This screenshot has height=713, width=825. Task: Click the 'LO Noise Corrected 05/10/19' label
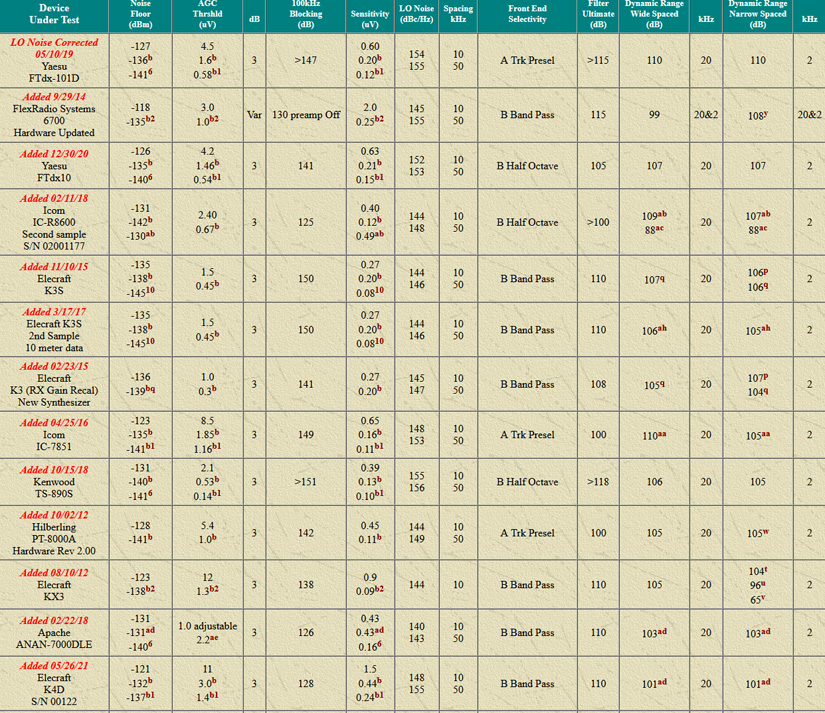coord(54,48)
